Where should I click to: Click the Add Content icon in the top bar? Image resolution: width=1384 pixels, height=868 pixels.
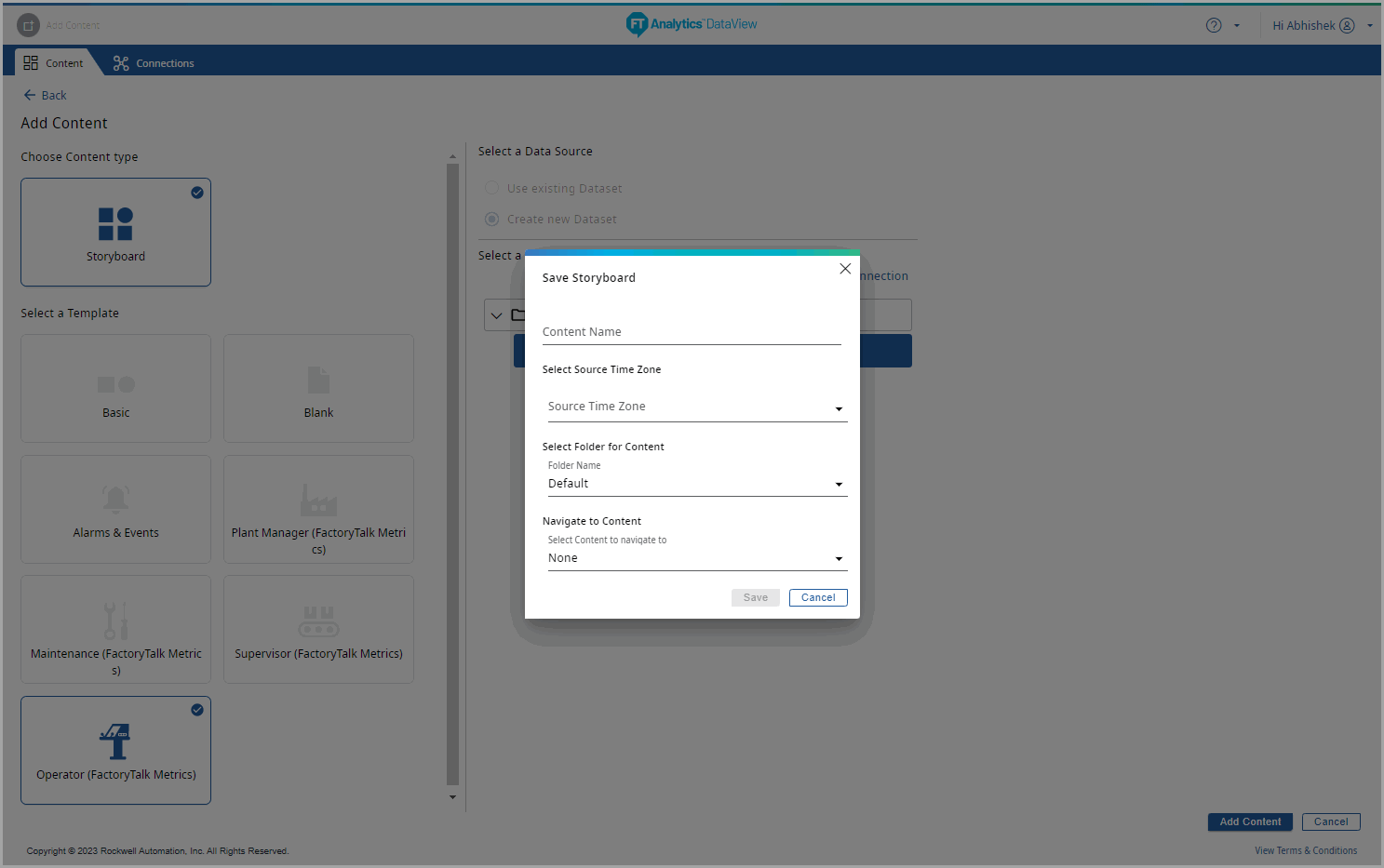click(x=28, y=25)
